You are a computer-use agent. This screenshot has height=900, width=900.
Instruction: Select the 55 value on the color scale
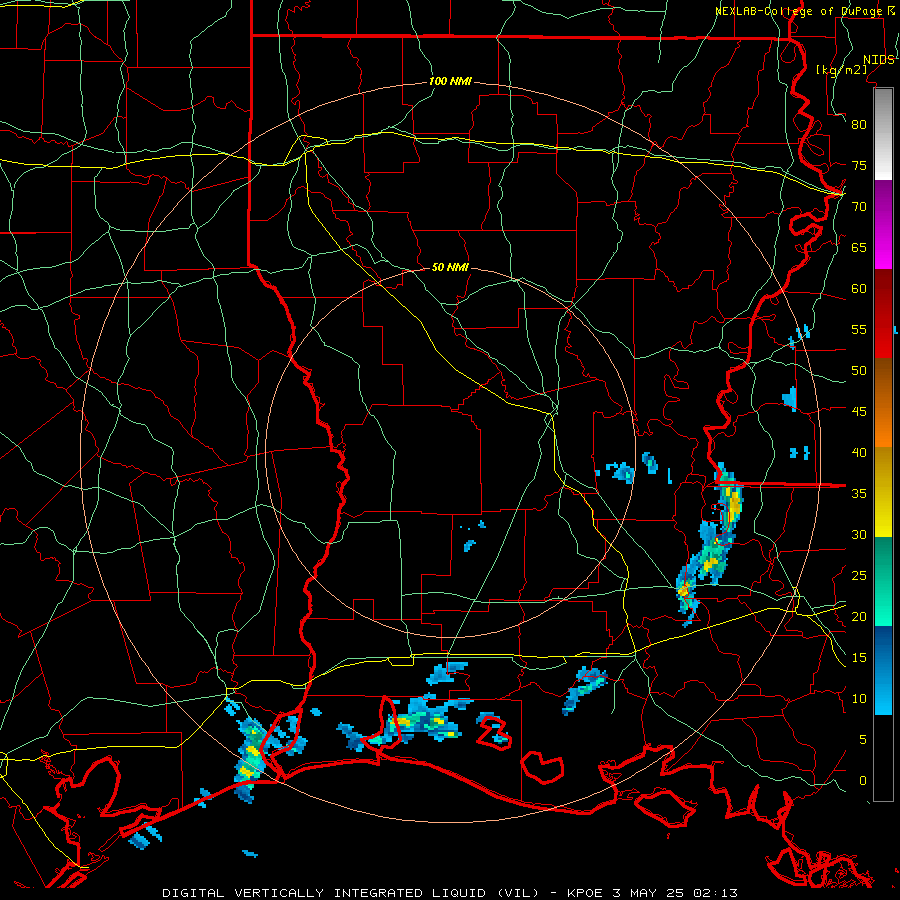click(859, 329)
